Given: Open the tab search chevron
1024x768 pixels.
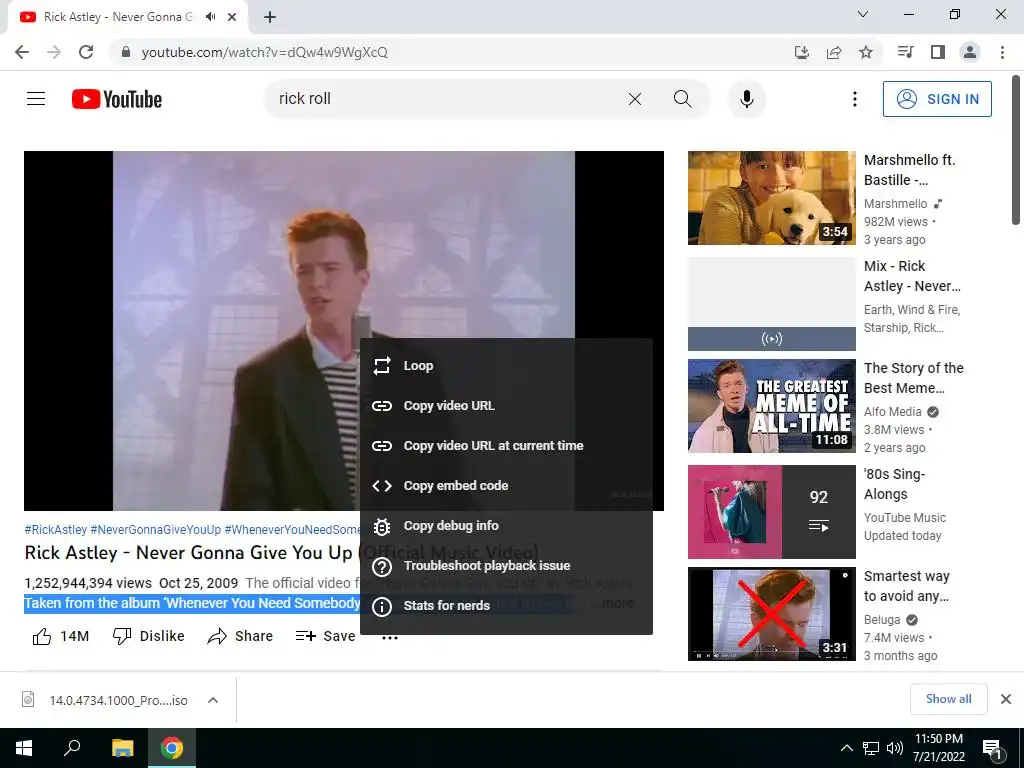Looking at the screenshot, I should click(x=863, y=14).
